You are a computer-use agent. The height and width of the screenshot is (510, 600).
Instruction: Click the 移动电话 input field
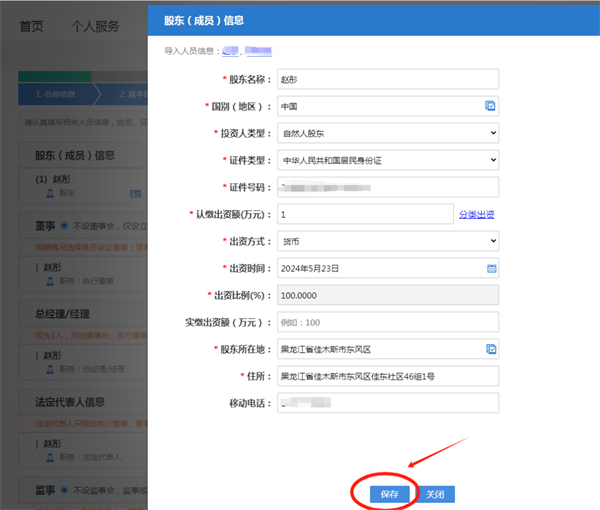[386, 403]
